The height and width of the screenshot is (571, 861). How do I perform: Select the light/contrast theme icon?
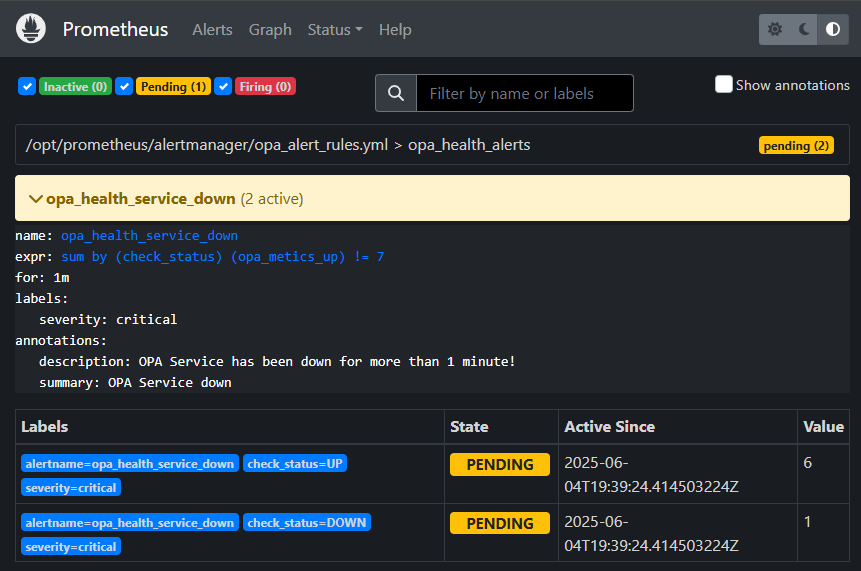(x=833, y=29)
